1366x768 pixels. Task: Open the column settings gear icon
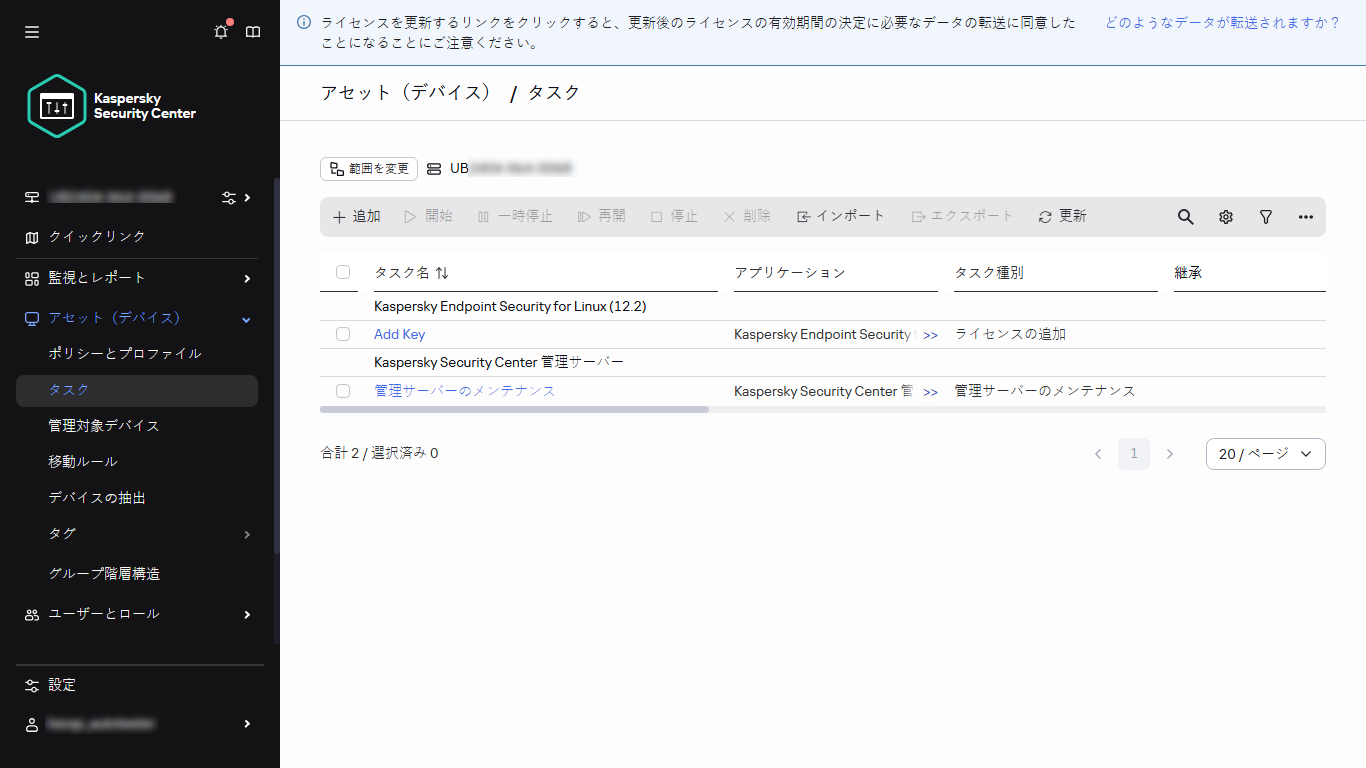coord(1225,216)
